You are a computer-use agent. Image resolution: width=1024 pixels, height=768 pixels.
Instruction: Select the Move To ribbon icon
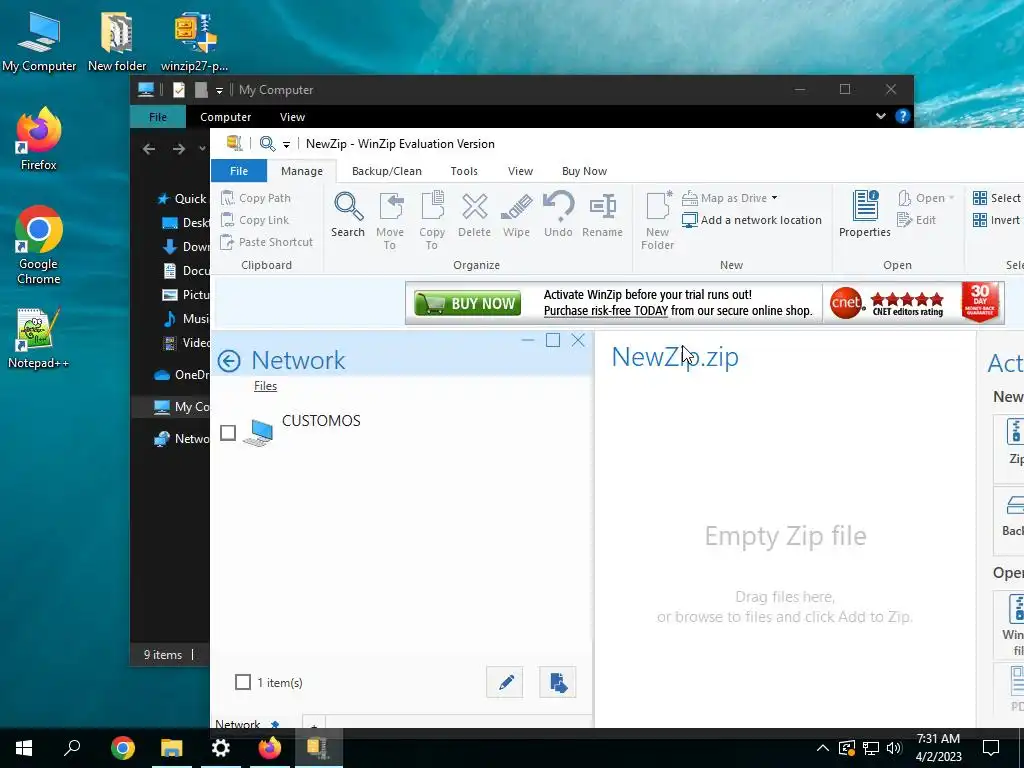point(390,221)
